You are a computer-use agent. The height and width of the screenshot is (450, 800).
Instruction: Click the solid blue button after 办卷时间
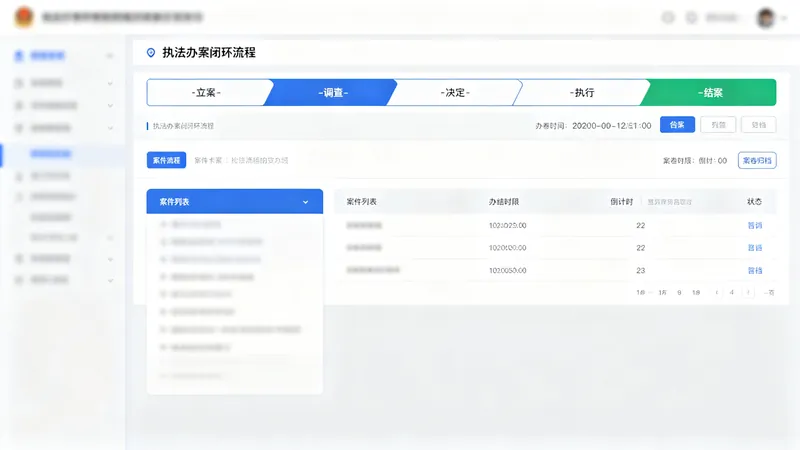tap(677, 124)
